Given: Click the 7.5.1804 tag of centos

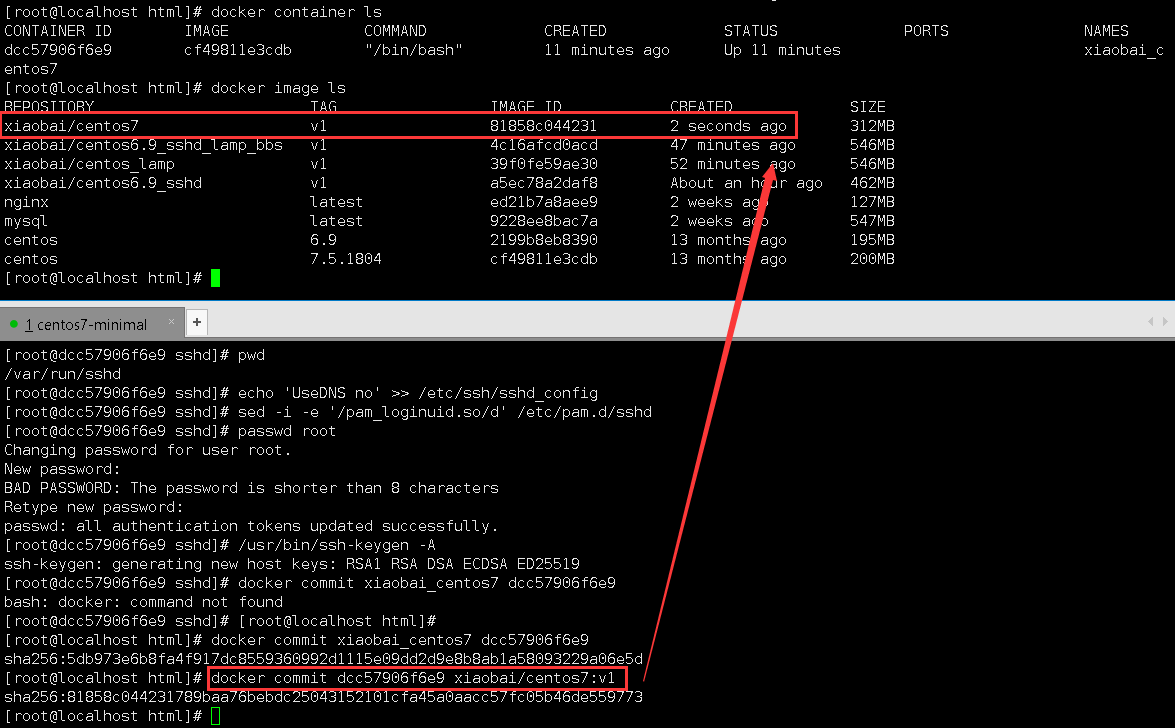Looking at the screenshot, I should (345, 259).
